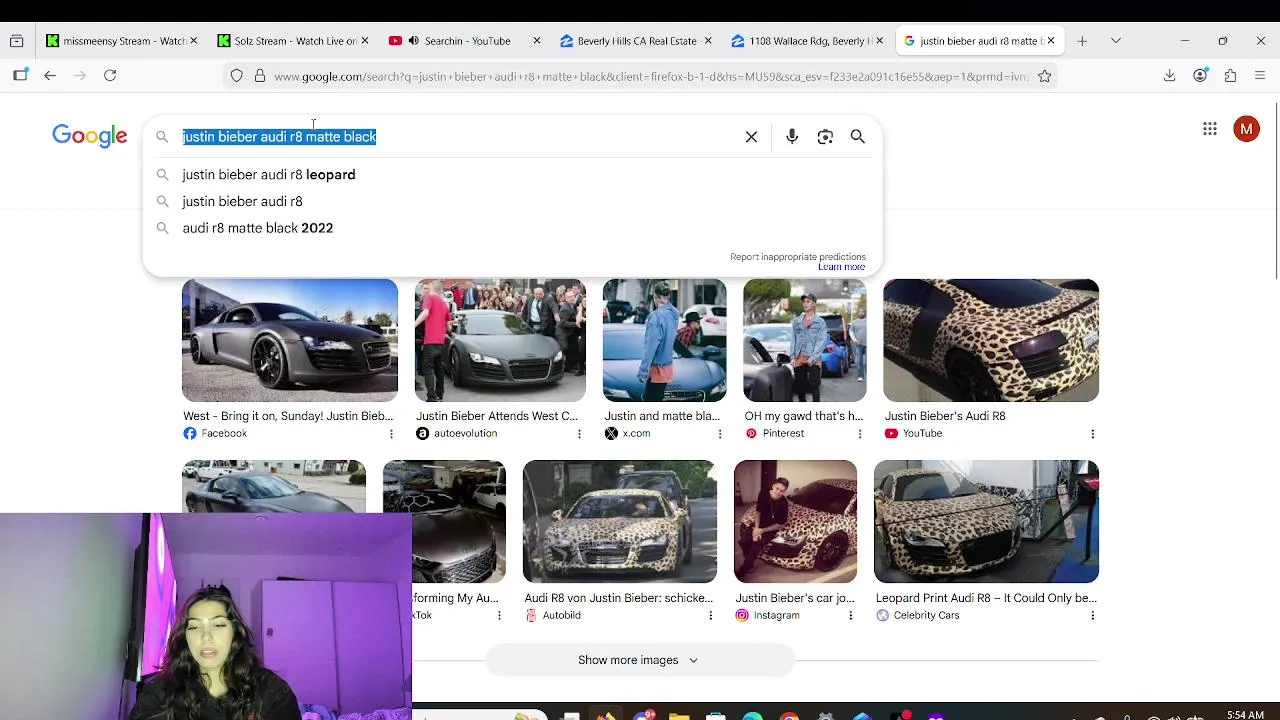Switch to the 1108 Wallace Rdg tab
This screenshot has width=1280, height=720.
click(807, 41)
